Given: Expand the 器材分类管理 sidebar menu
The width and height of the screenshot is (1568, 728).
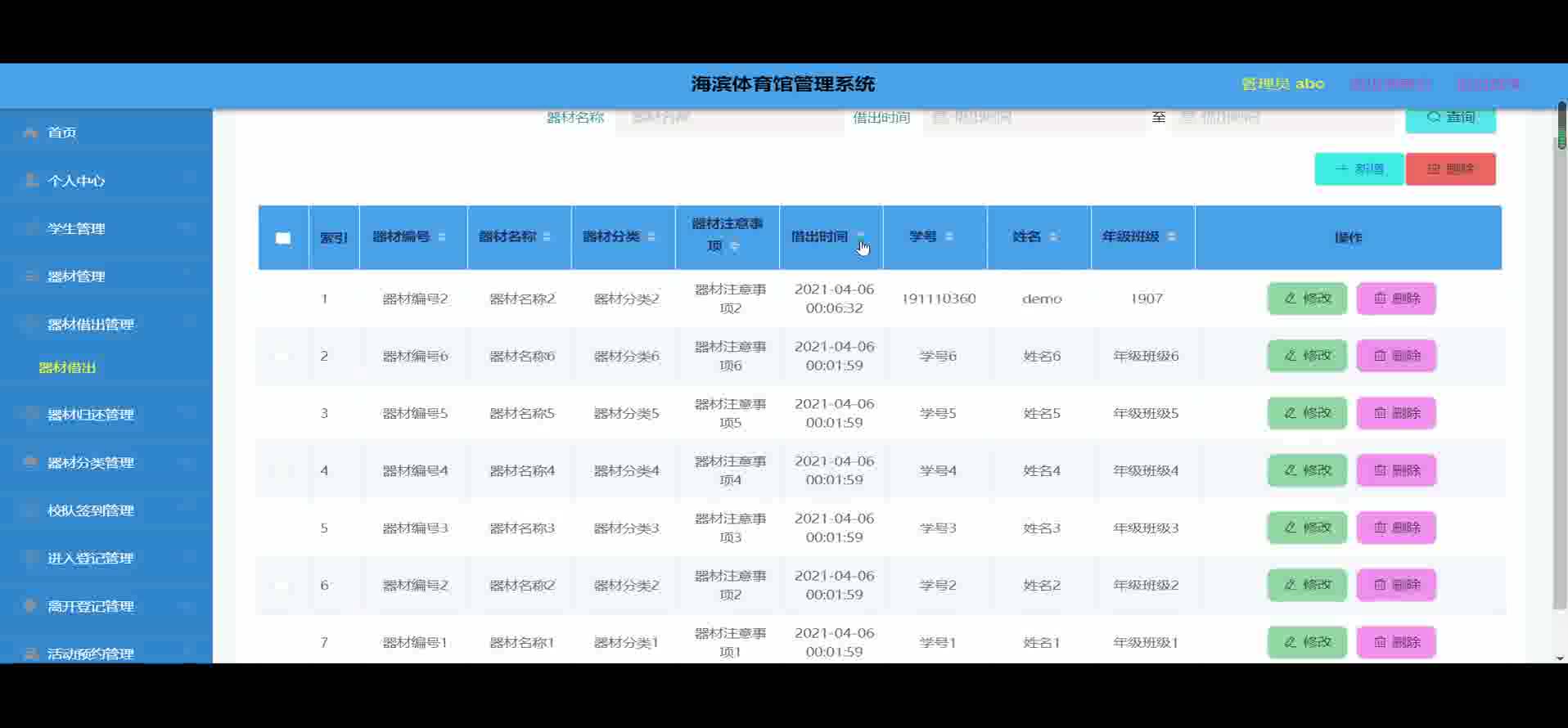Looking at the screenshot, I should pyautogui.click(x=106, y=462).
